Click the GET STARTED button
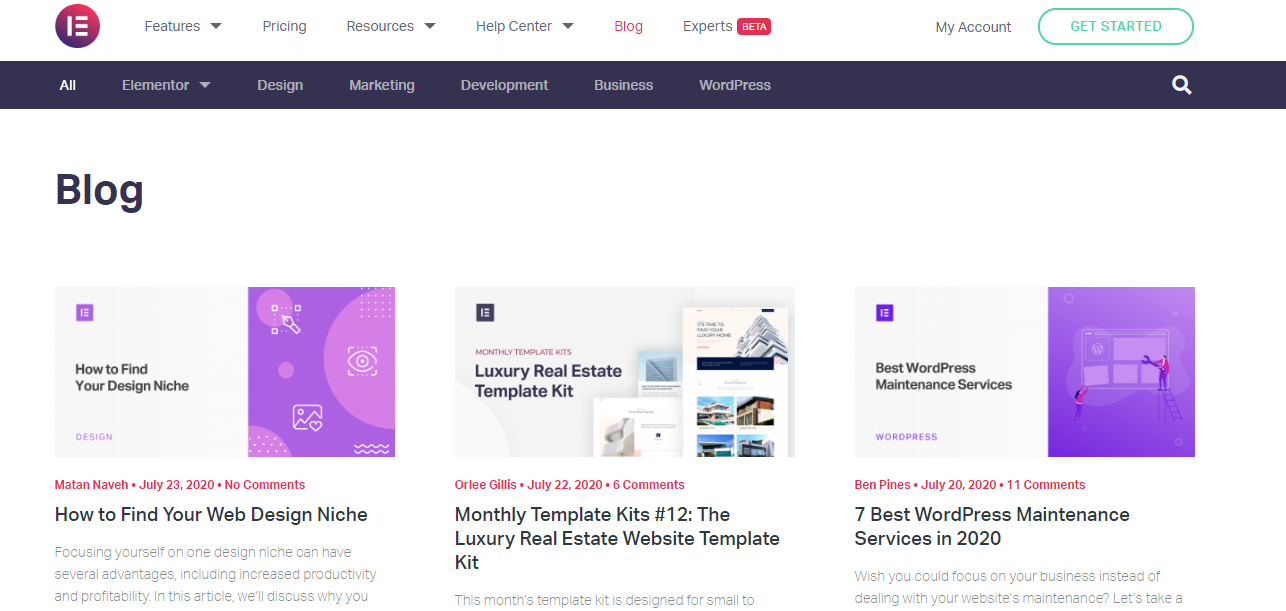This screenshot has height=611, width=1286. (1116, 27)
